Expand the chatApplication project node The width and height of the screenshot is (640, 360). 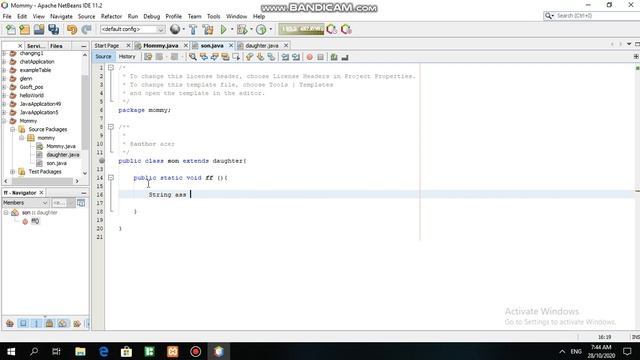pyautogui.click(x=4, y=62)
